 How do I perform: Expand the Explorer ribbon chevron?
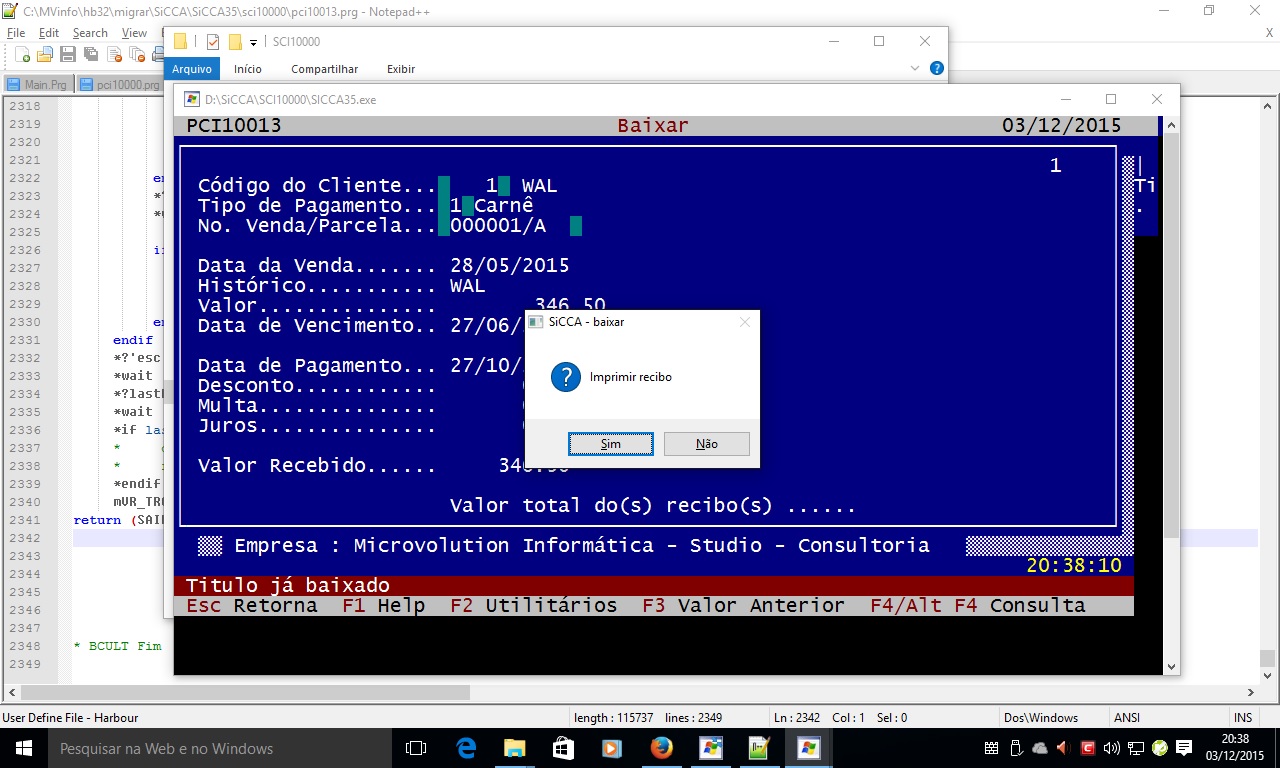[x=915, y=68]
